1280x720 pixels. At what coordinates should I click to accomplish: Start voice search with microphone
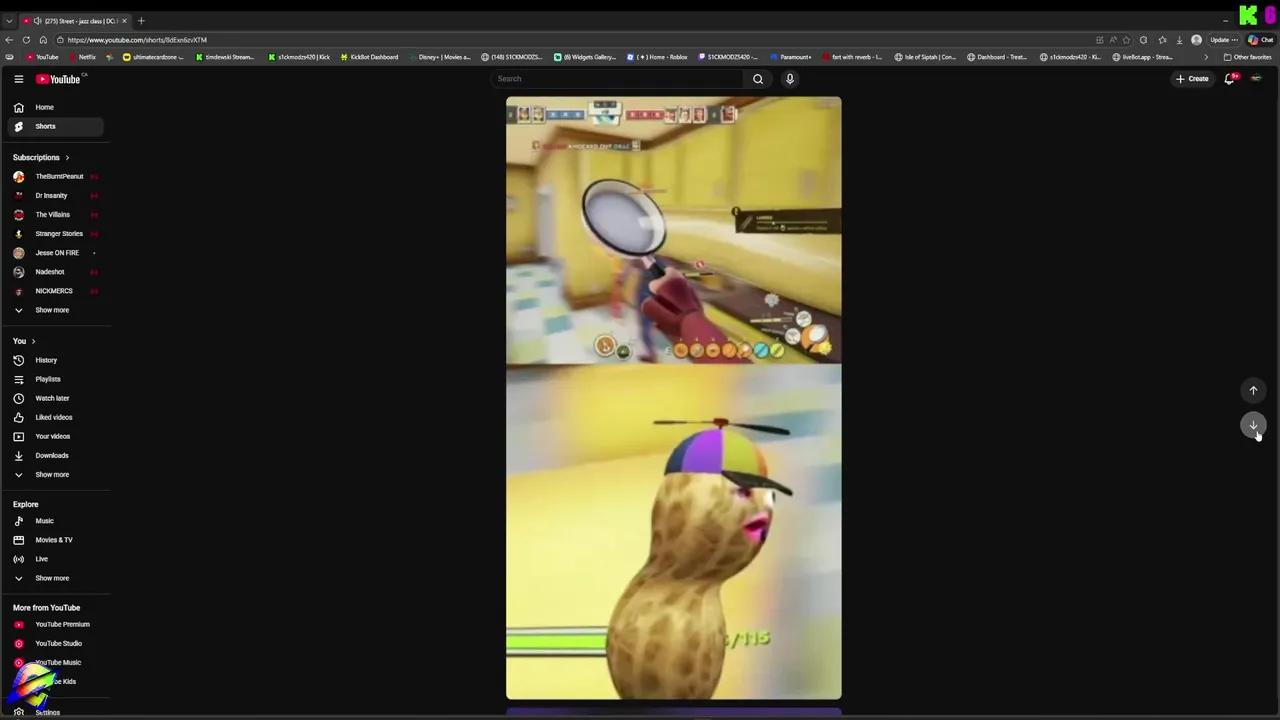tap(790, 79)
